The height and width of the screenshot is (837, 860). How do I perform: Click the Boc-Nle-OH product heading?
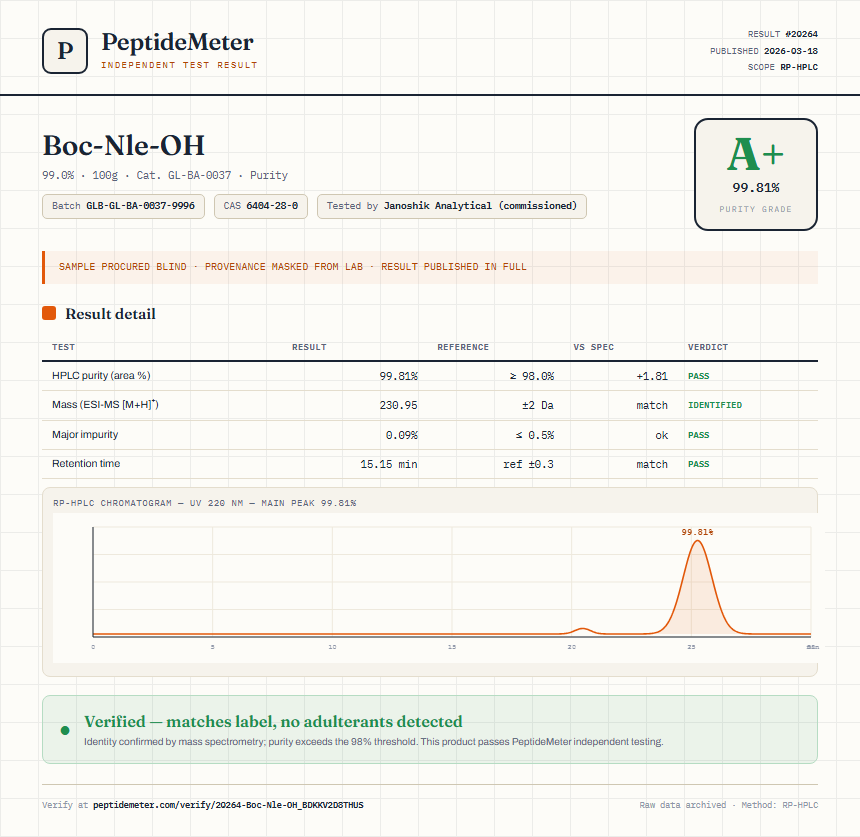click(123, 145)
